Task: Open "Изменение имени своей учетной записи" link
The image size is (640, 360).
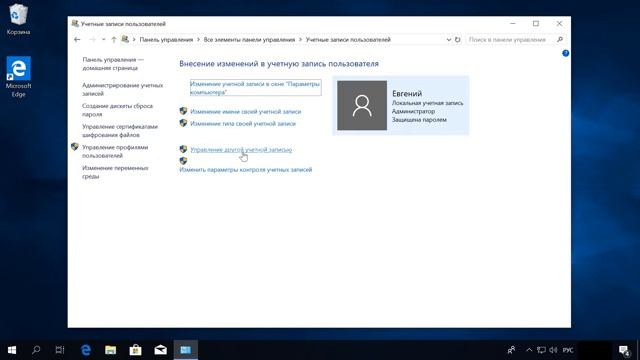Action: coord(246,111)
